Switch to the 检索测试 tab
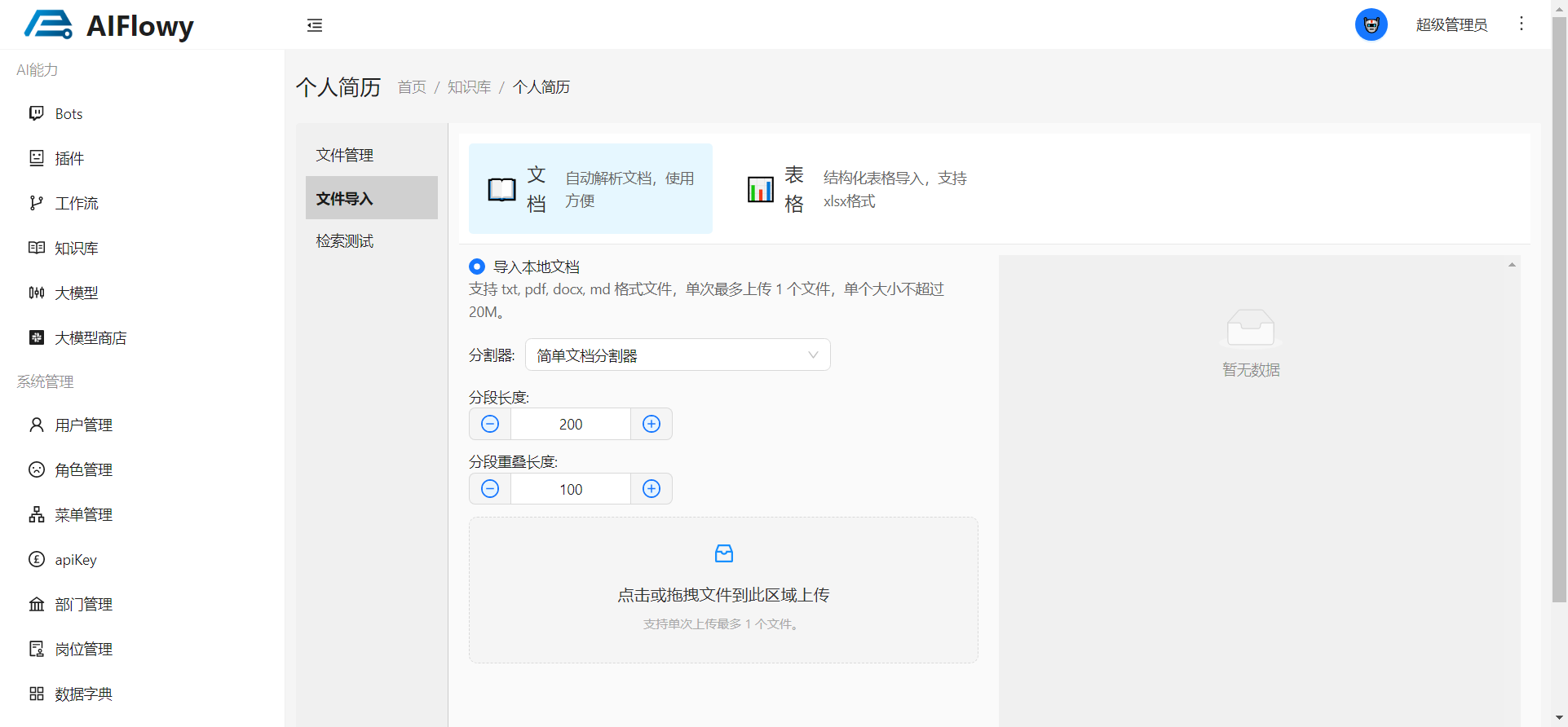Viewport: 1568px width, 727px height. [x=345, y=241]
